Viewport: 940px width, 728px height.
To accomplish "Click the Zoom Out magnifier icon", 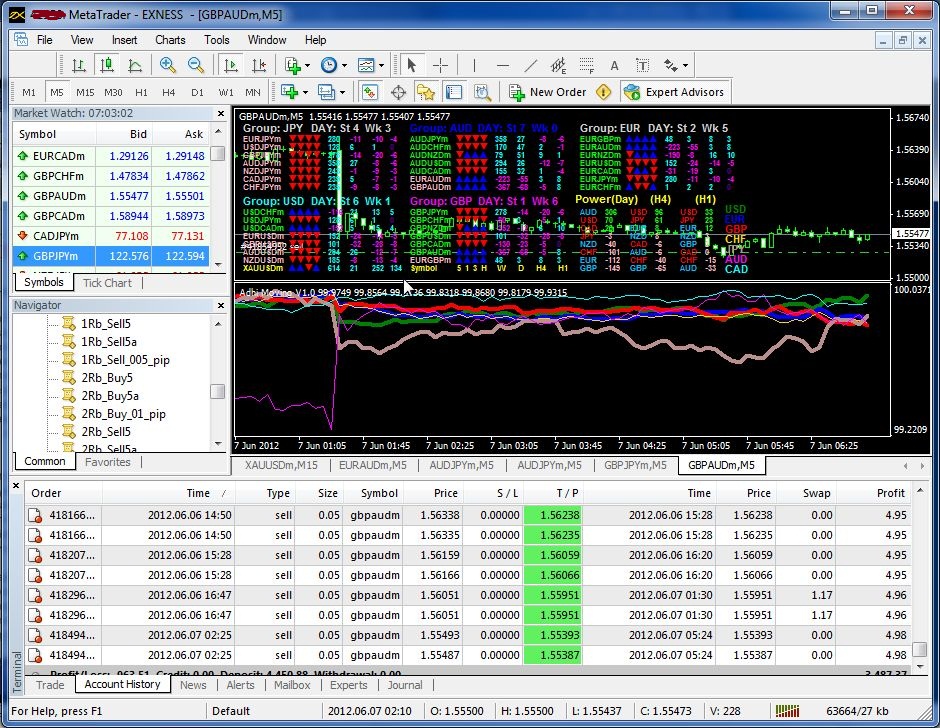I will (x=195, y=65).
